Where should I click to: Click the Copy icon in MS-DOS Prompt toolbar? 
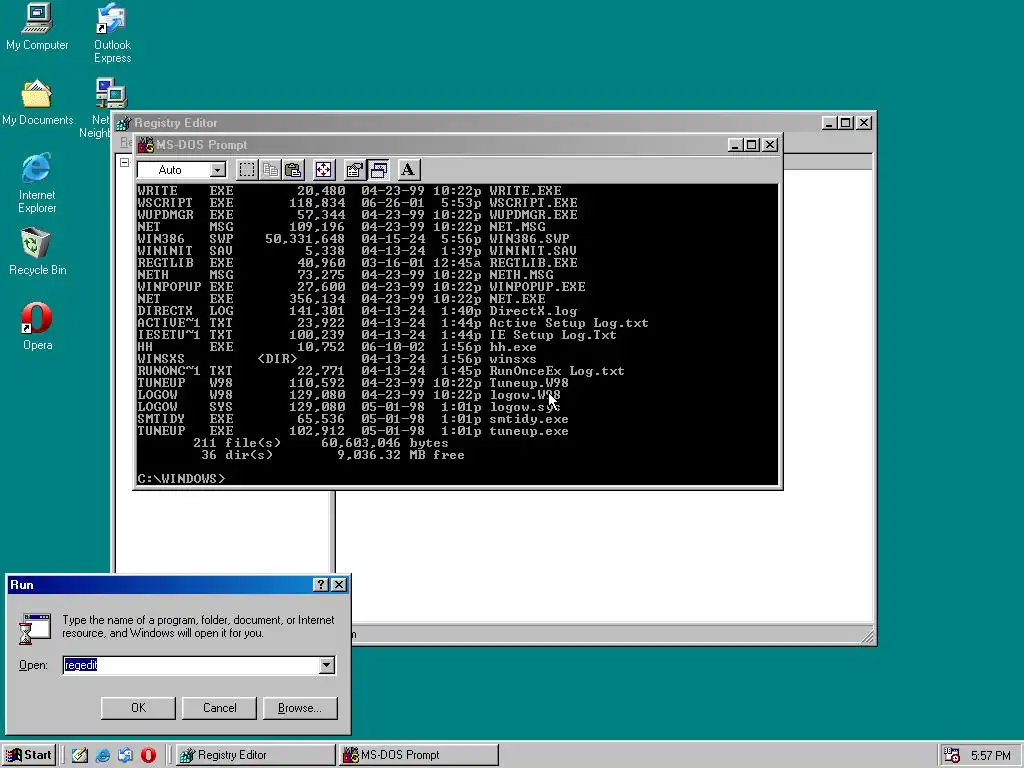point(270,170)
